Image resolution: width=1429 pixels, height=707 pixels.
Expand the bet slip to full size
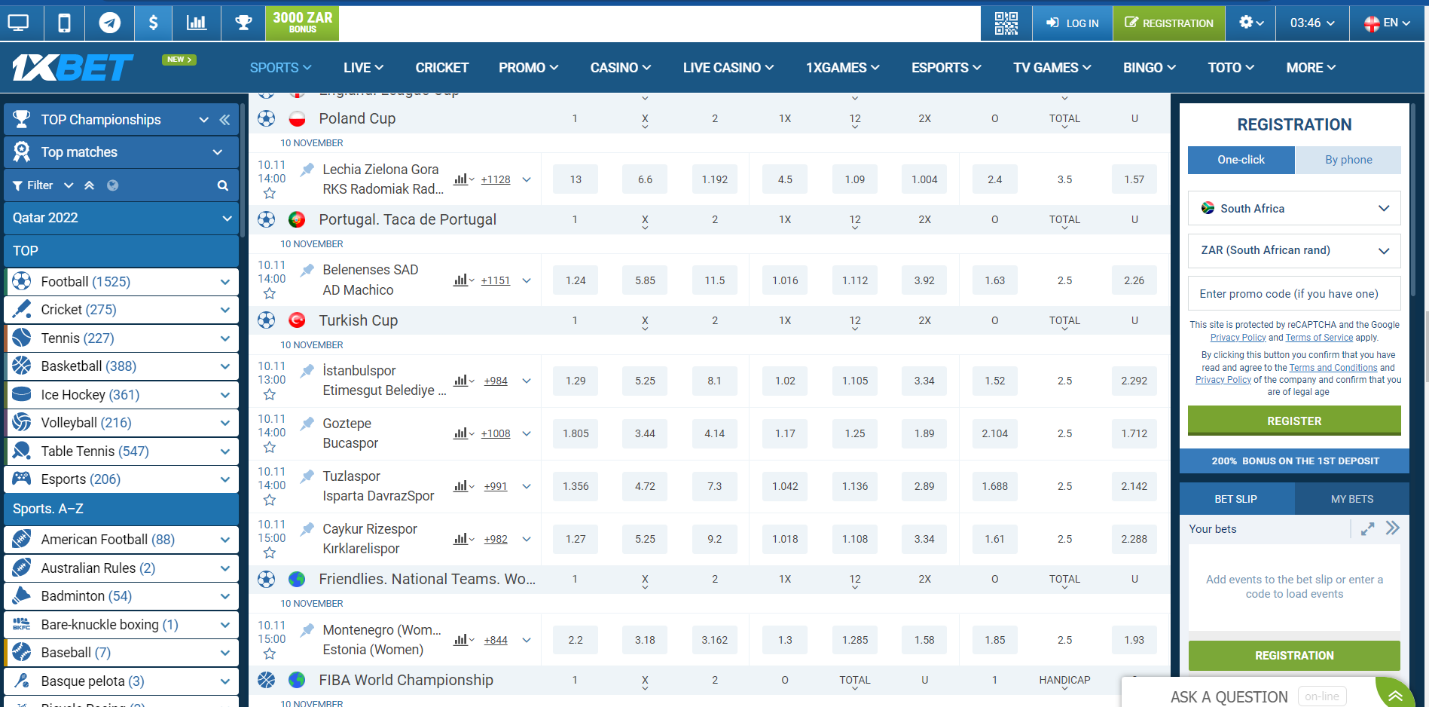(x=1367, y=529)
